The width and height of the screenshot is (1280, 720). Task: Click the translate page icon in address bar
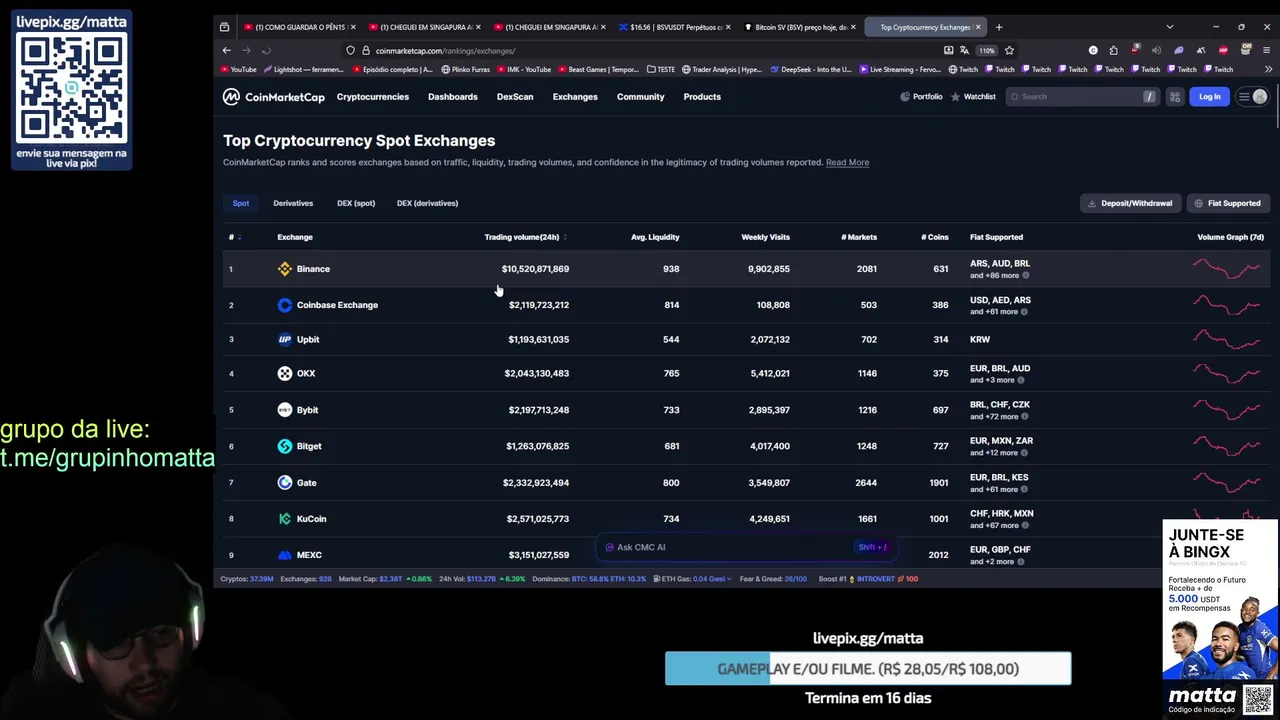tap(964, 50)
